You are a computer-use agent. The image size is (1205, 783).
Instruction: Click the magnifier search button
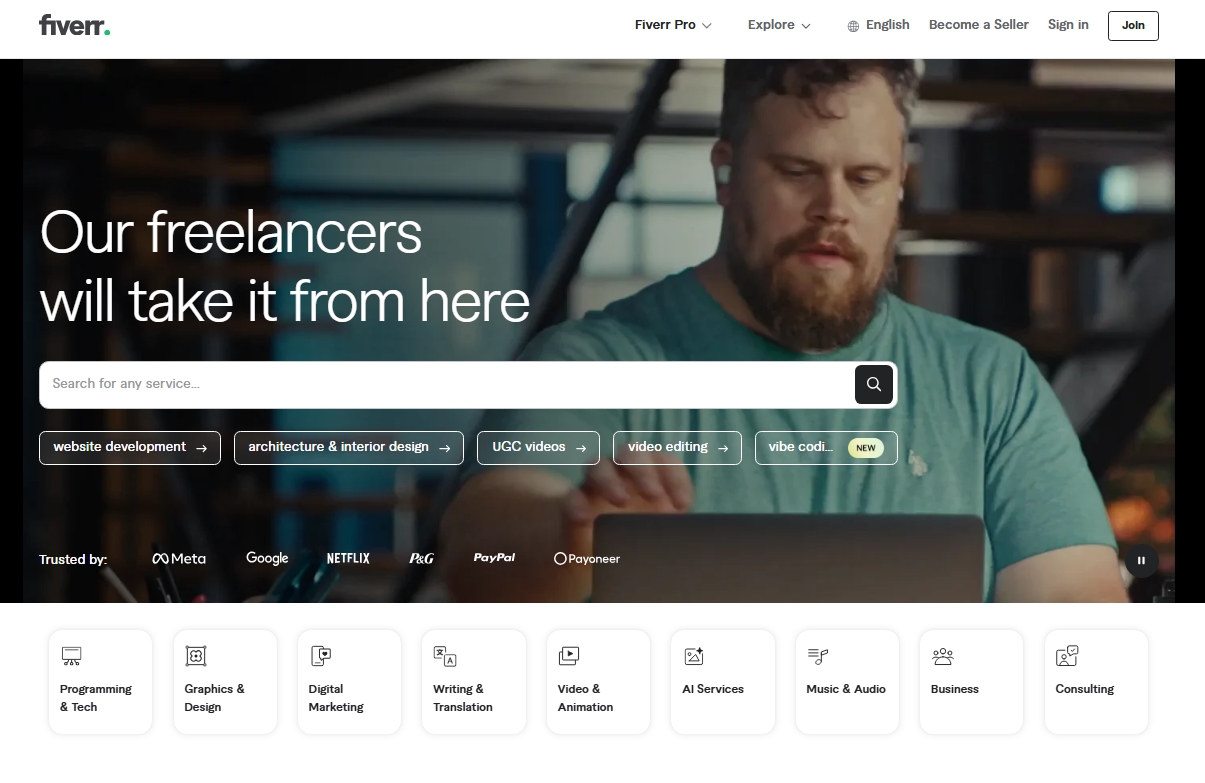[873, 384]
